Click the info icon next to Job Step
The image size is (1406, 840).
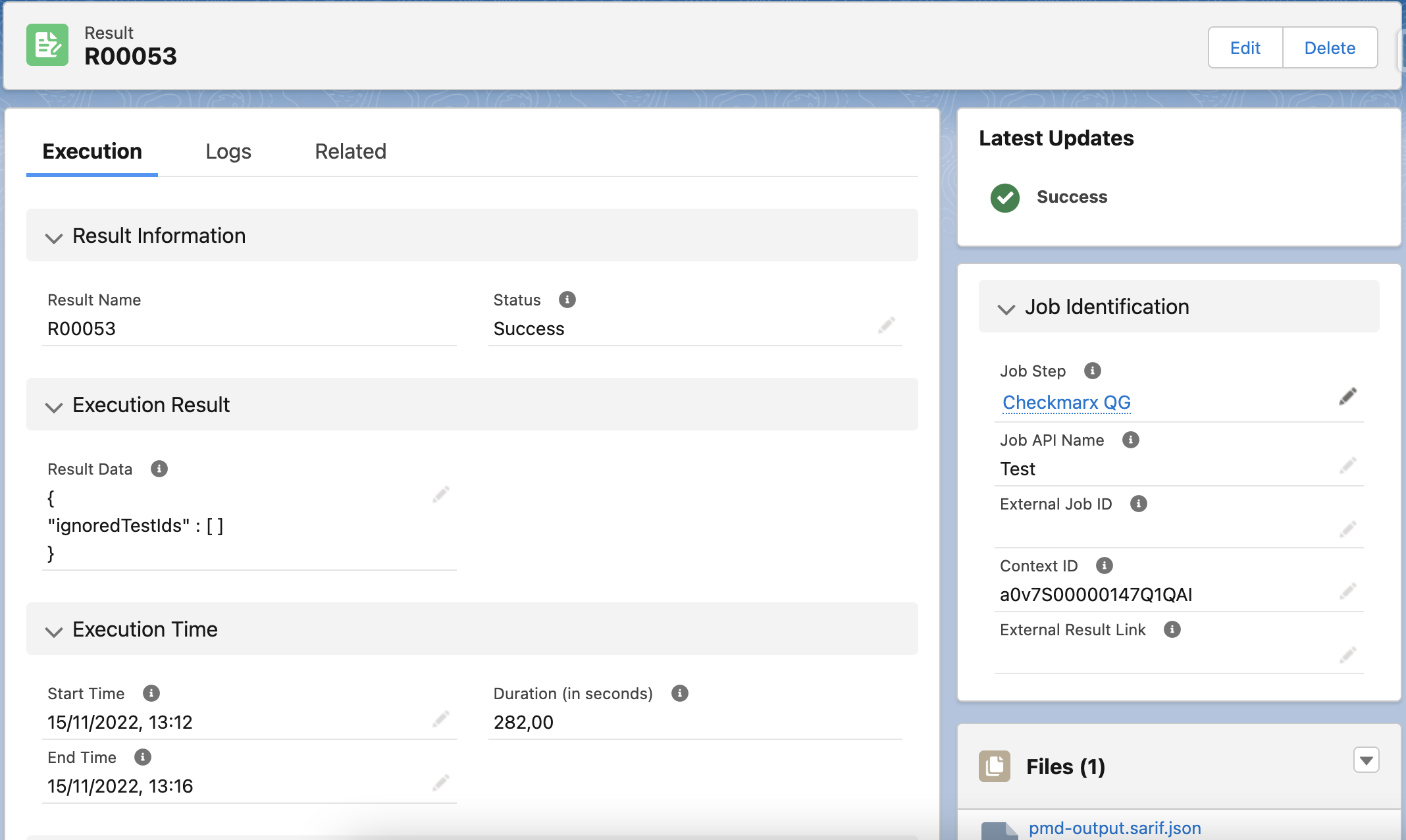1093,371
